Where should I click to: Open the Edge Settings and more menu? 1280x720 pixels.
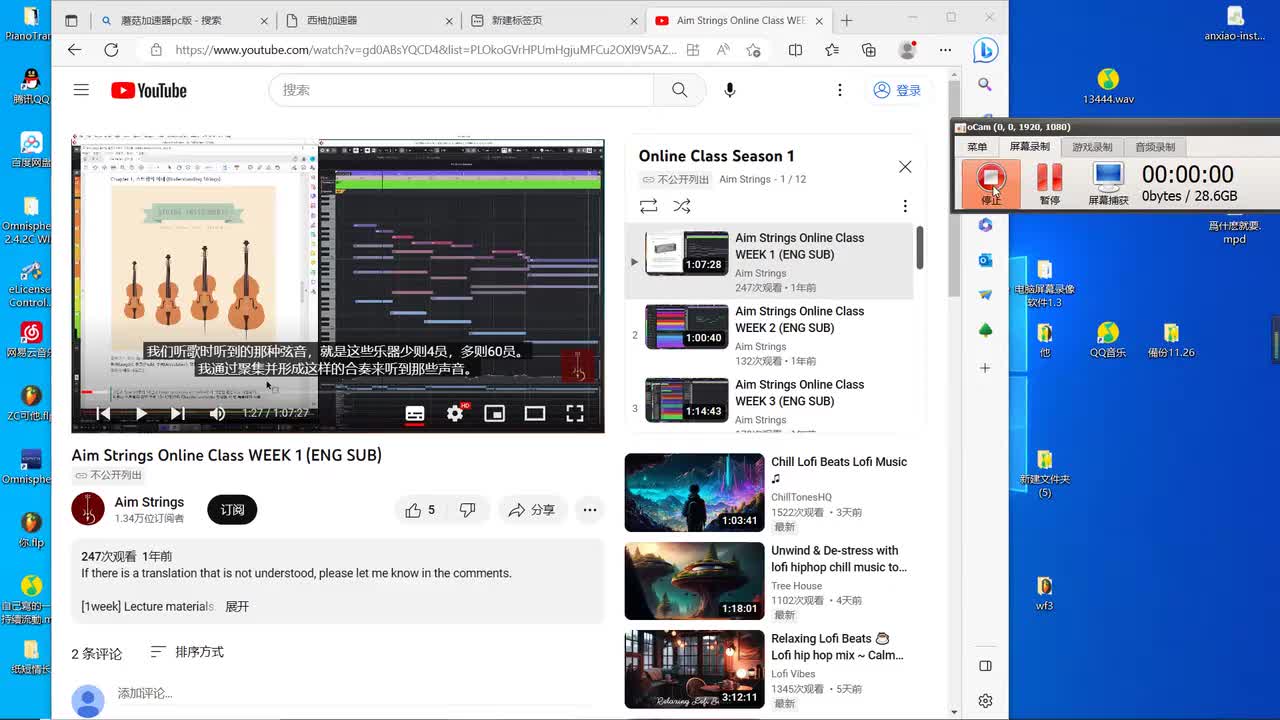pyautogui.click(x=945, y=50)
